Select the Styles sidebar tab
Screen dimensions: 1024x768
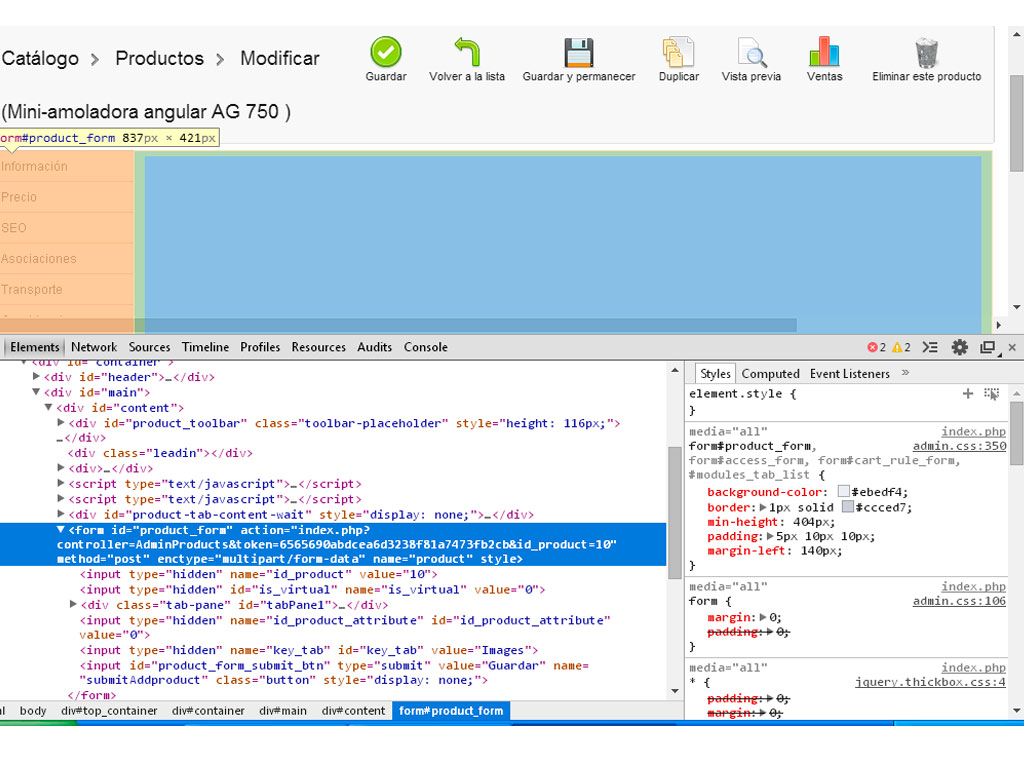coord(714,374)
